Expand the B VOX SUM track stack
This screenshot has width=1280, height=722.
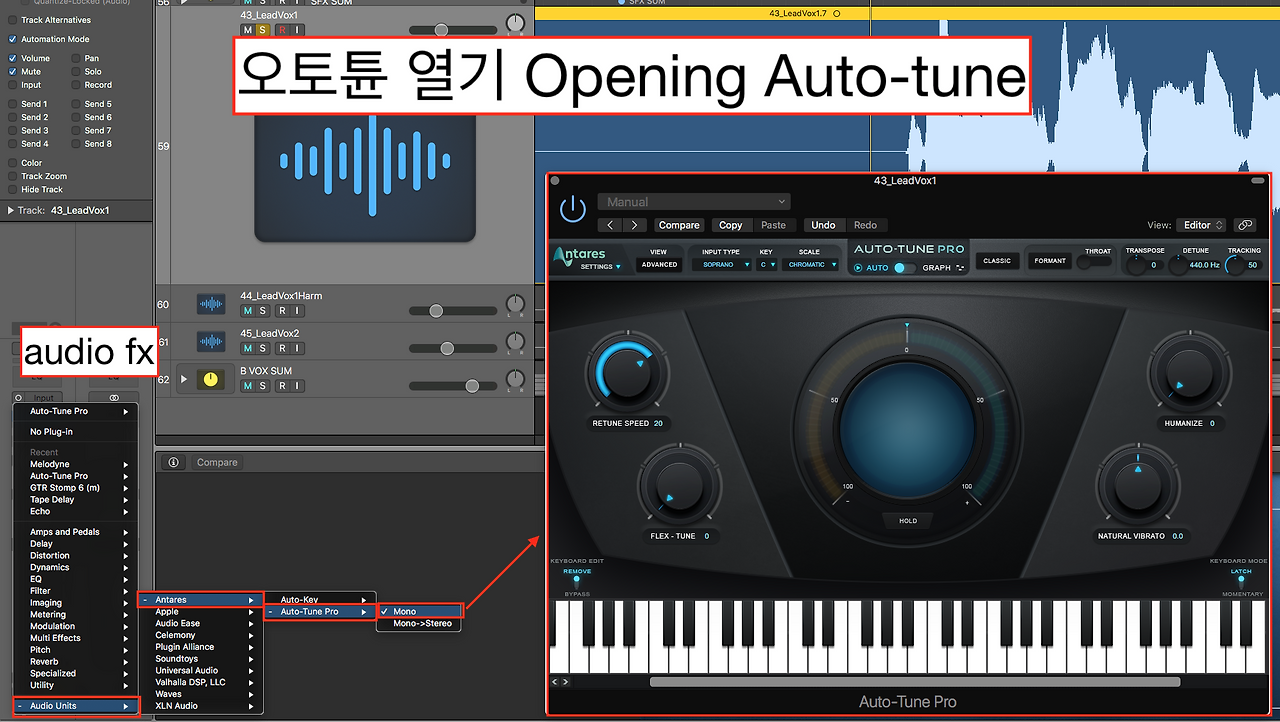(x=184, y=379)
